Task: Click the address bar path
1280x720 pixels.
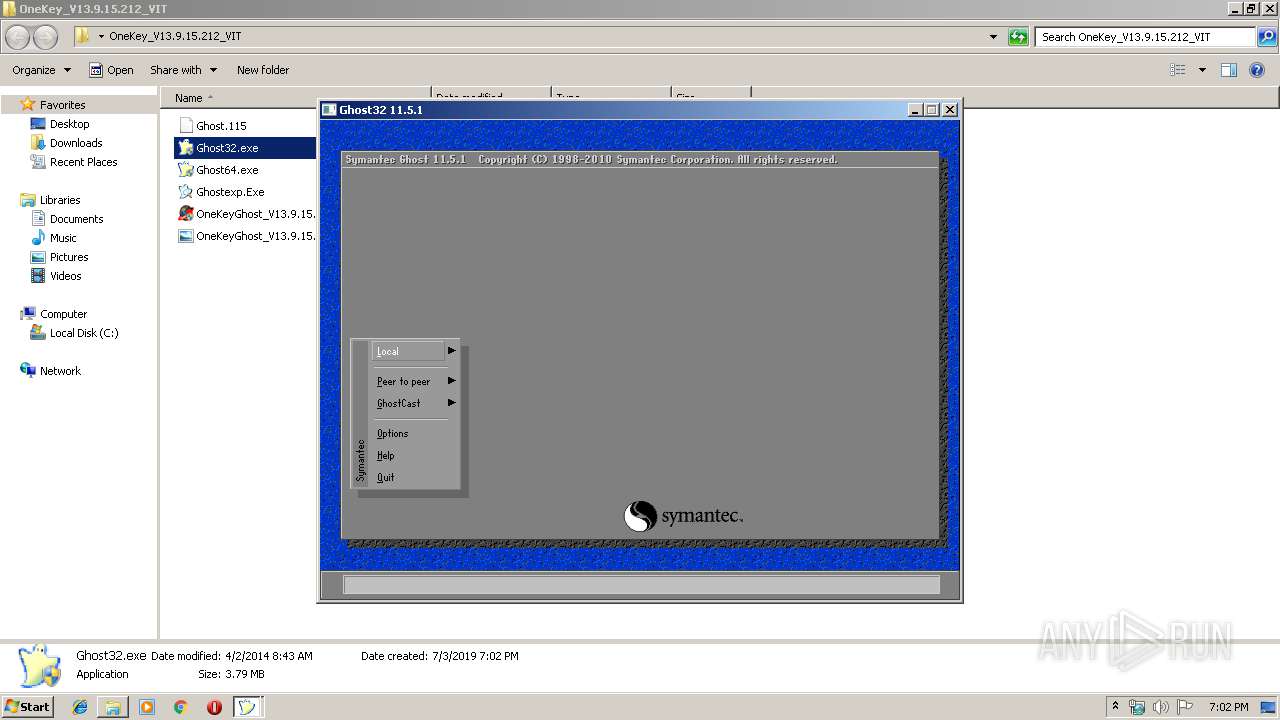Action: tap(175, 37)
